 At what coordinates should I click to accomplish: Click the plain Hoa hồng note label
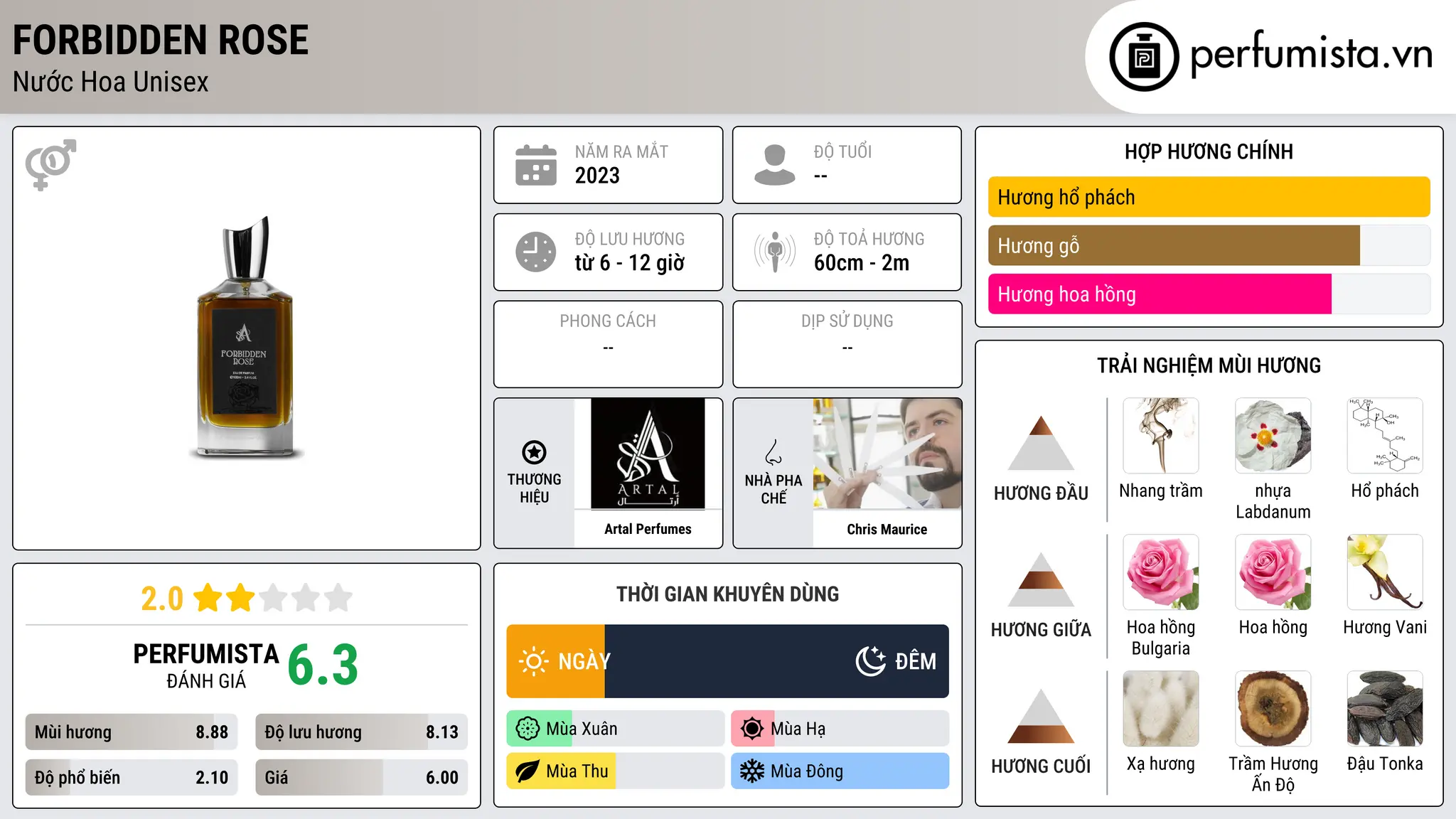[1273, 627]
